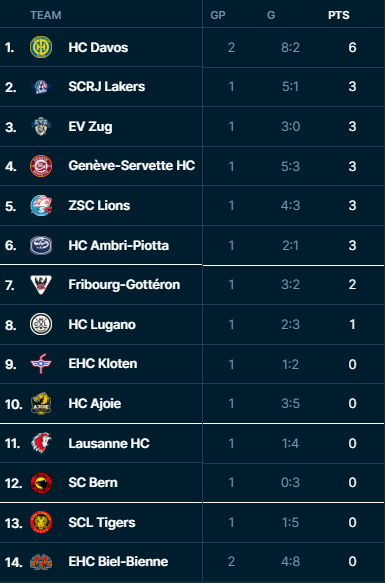Open the SC Bern bear logo
Viewport: 385px width, 583px height.
[x=41, y=483]
